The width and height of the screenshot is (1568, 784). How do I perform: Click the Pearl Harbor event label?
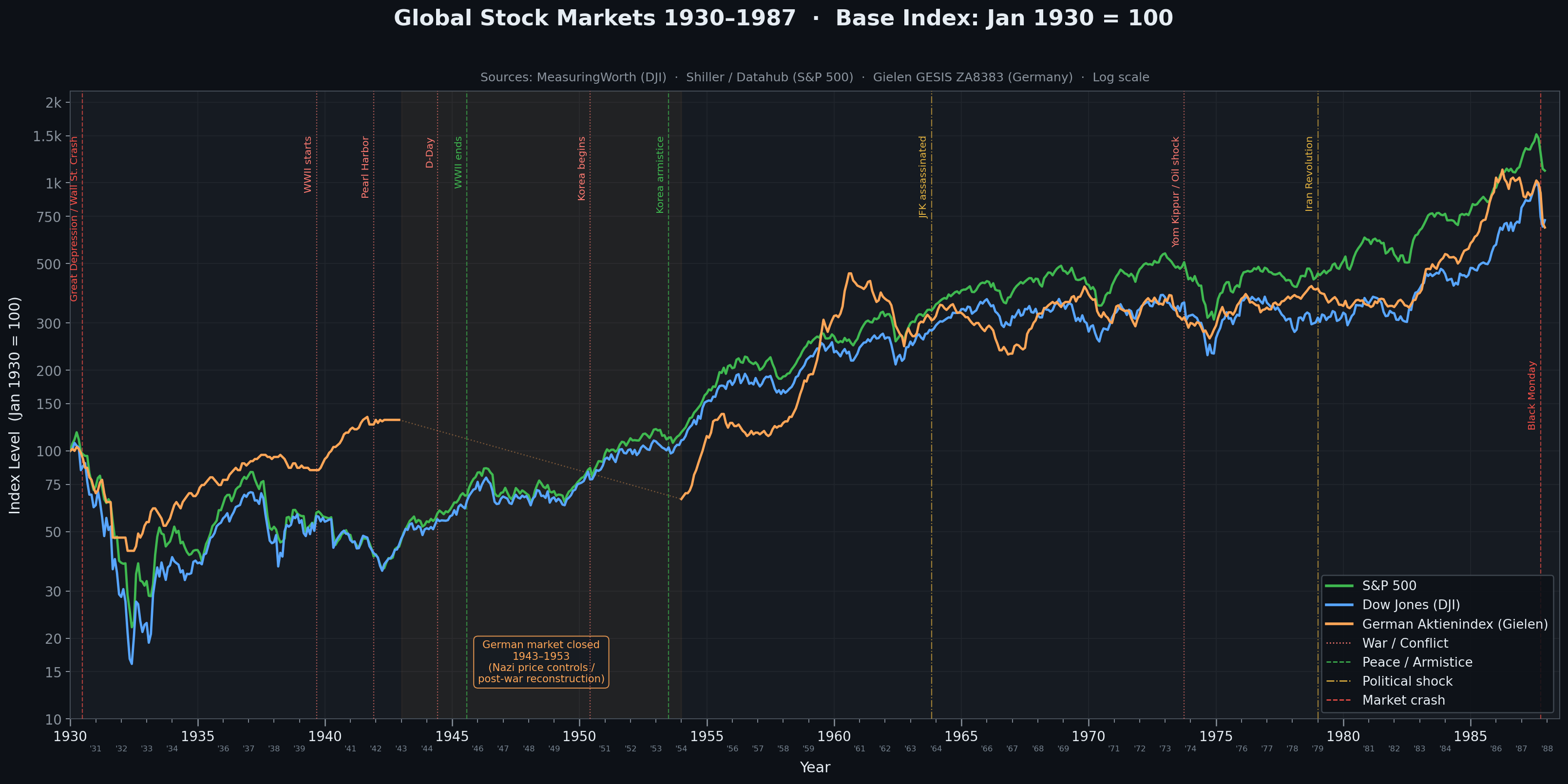coord(365,167)
